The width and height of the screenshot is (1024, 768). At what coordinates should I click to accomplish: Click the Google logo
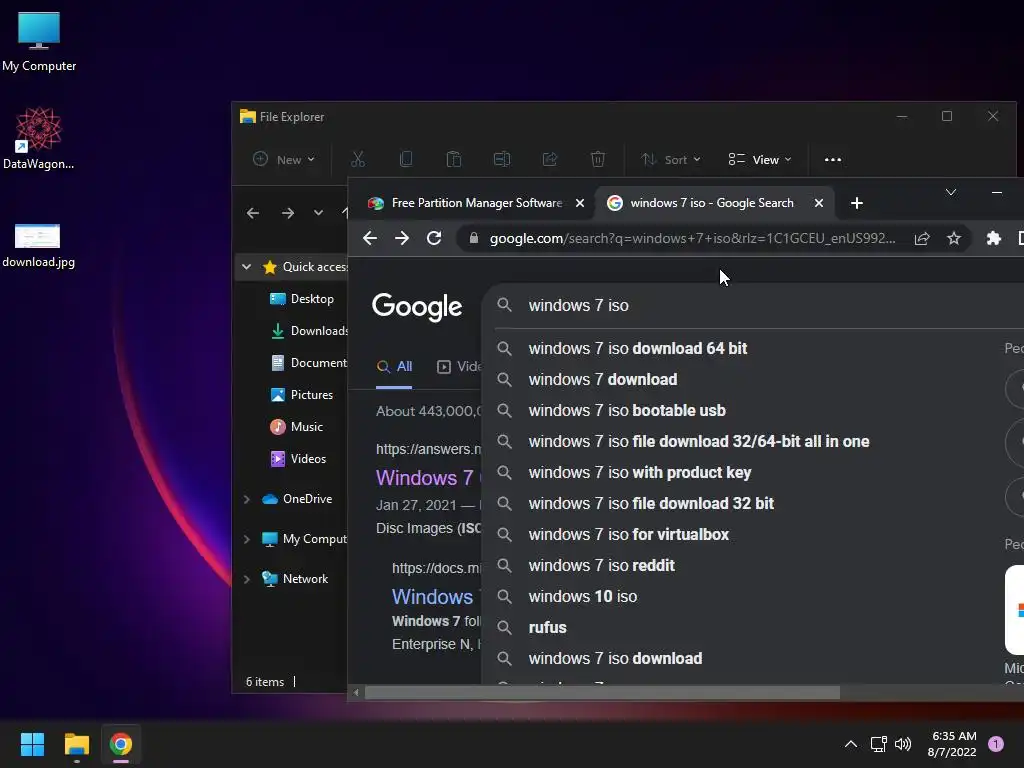pyautogui.click(x=417, y=307)
